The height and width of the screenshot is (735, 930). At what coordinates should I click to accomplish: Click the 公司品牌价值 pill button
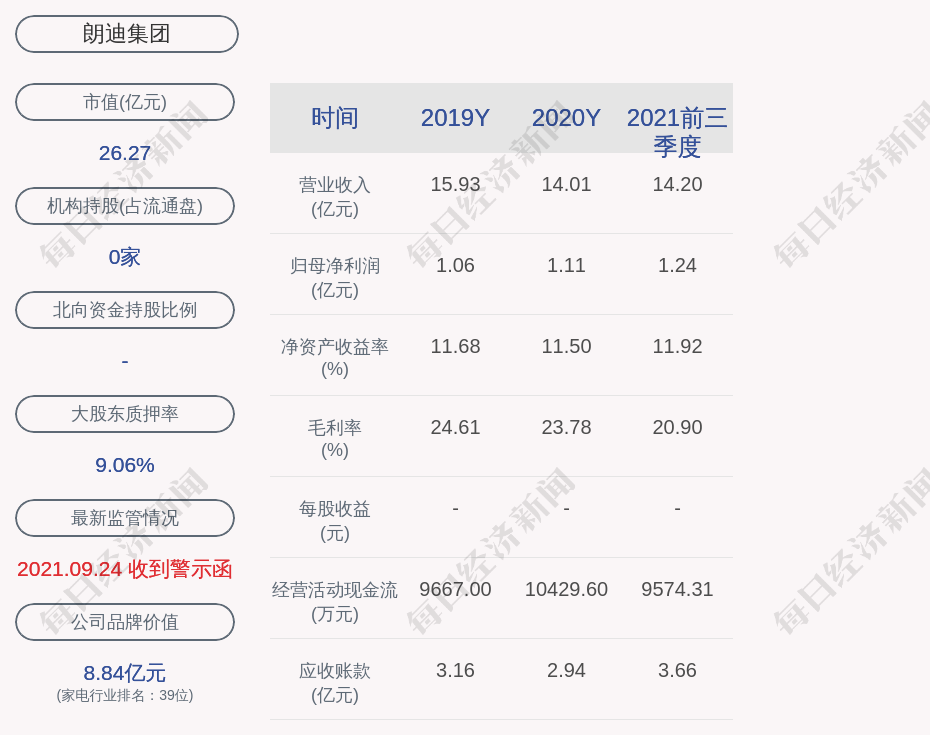(x=125, y=622)
